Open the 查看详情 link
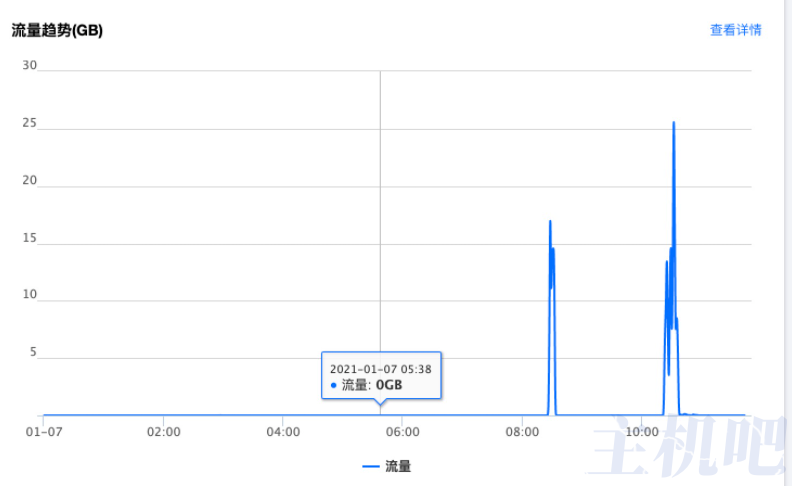Image resolution: width=792 pixels, height=489 pixels. 735,30
